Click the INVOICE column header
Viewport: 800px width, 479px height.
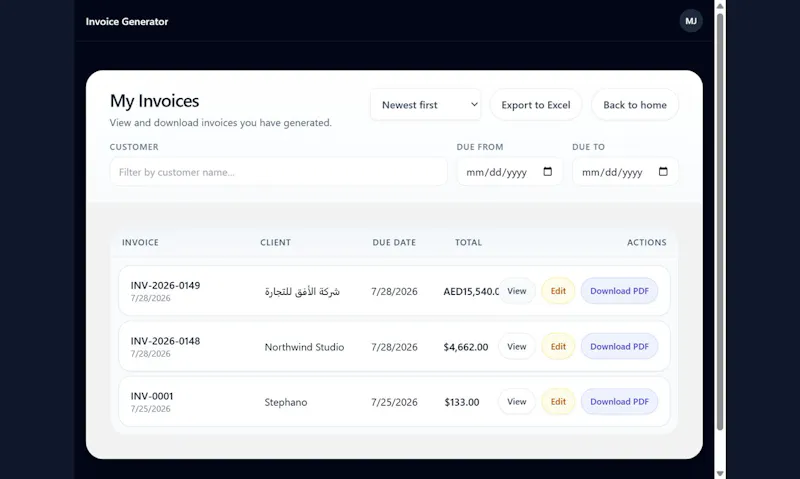[140, 242]
